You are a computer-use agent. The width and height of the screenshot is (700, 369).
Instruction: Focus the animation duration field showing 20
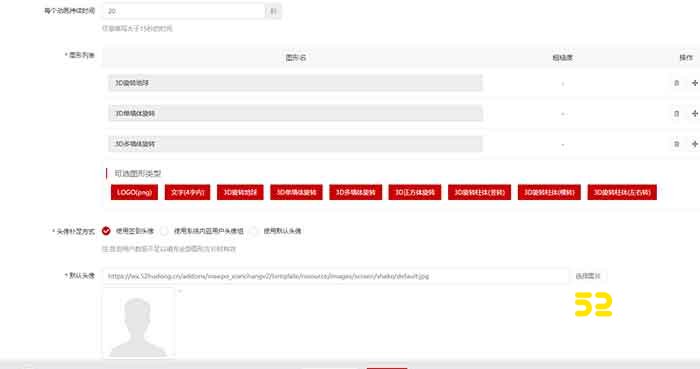pyautogui.click(x=183, y=11)
